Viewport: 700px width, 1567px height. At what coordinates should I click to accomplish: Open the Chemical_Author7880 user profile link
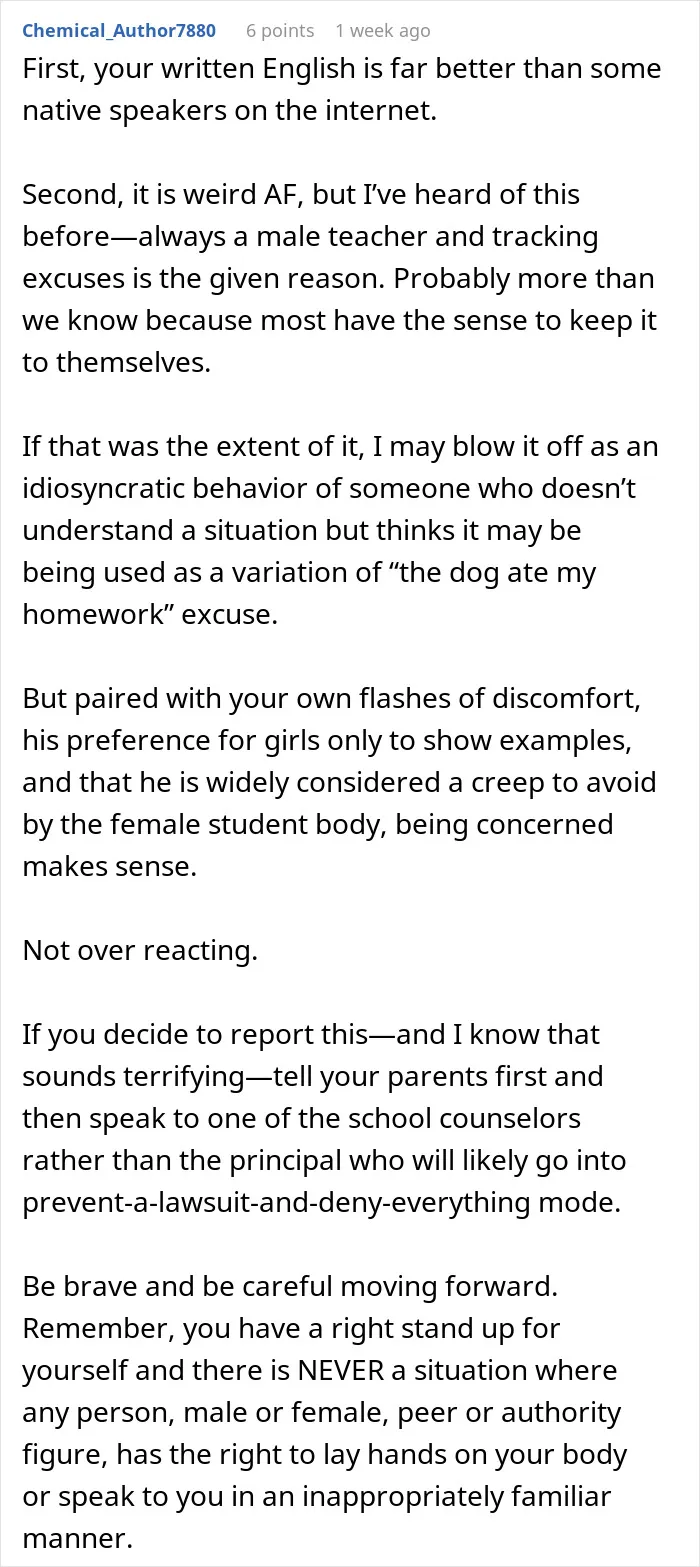[119, 30]
